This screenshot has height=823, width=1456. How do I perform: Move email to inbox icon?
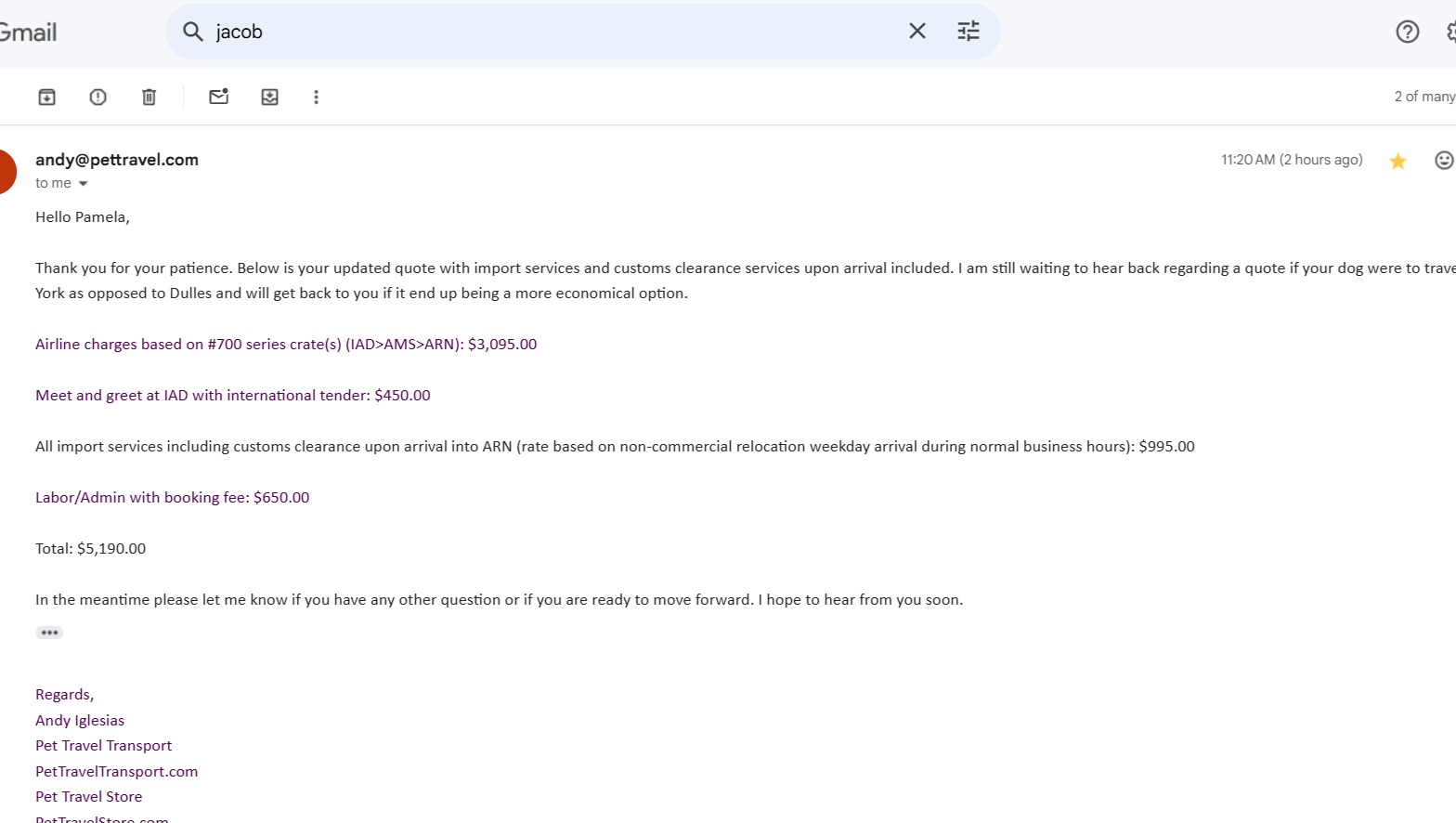pyautogui.click(x=269, y=97)
